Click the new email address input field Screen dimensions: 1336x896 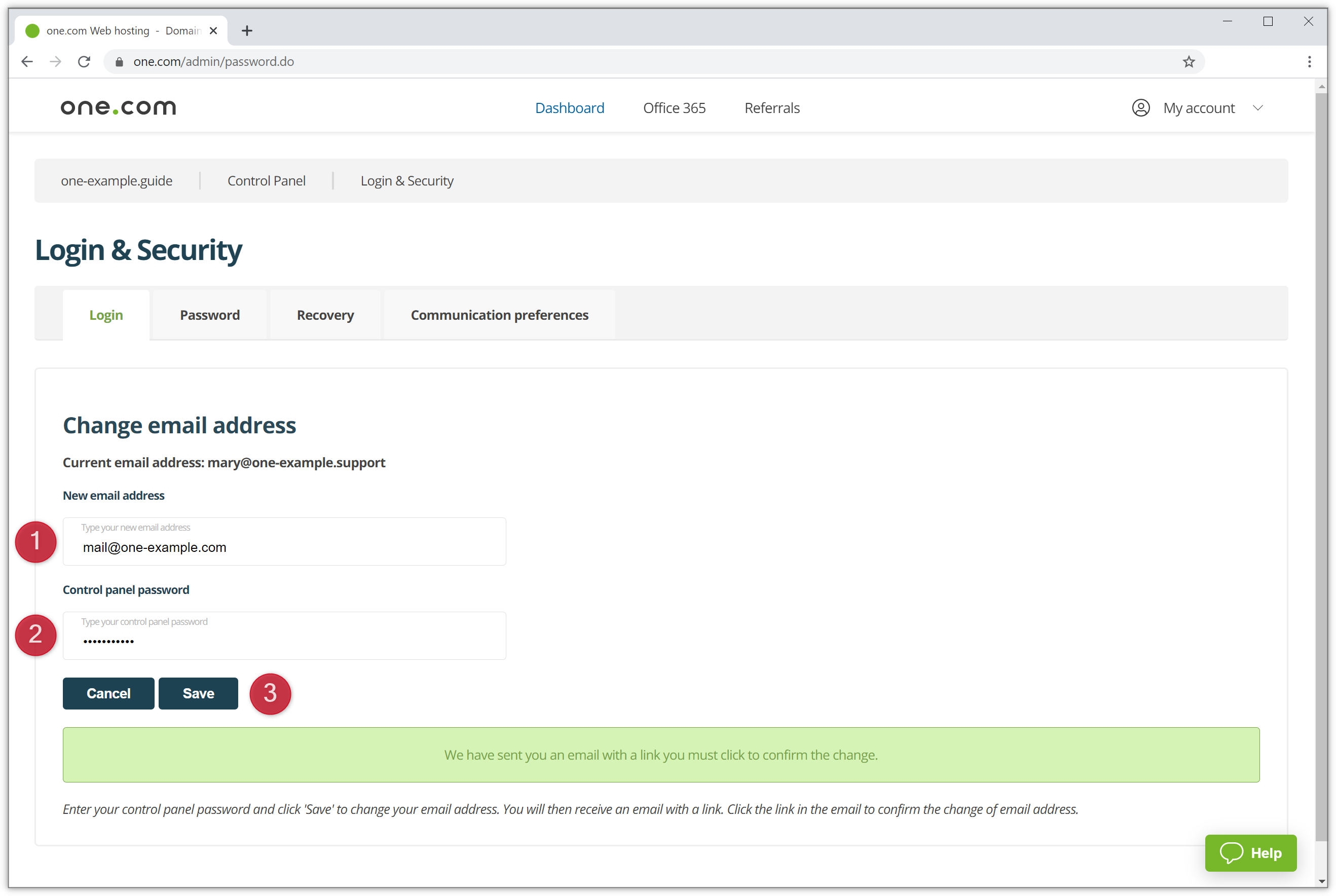click(284, 541)
